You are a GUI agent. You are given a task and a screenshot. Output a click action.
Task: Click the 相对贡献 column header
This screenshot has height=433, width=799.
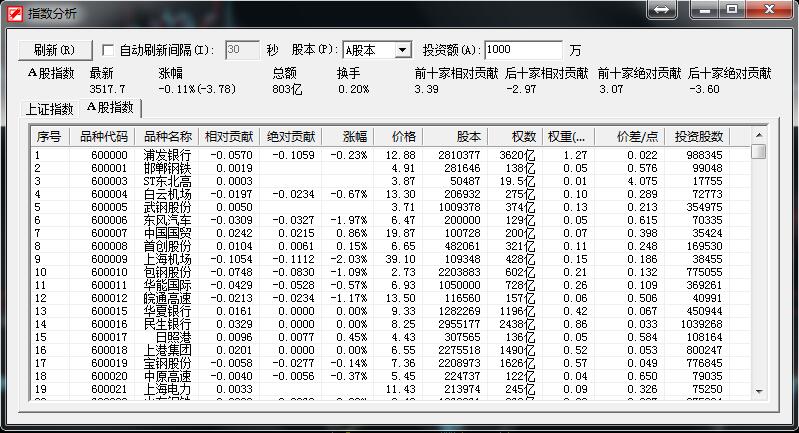228,136
